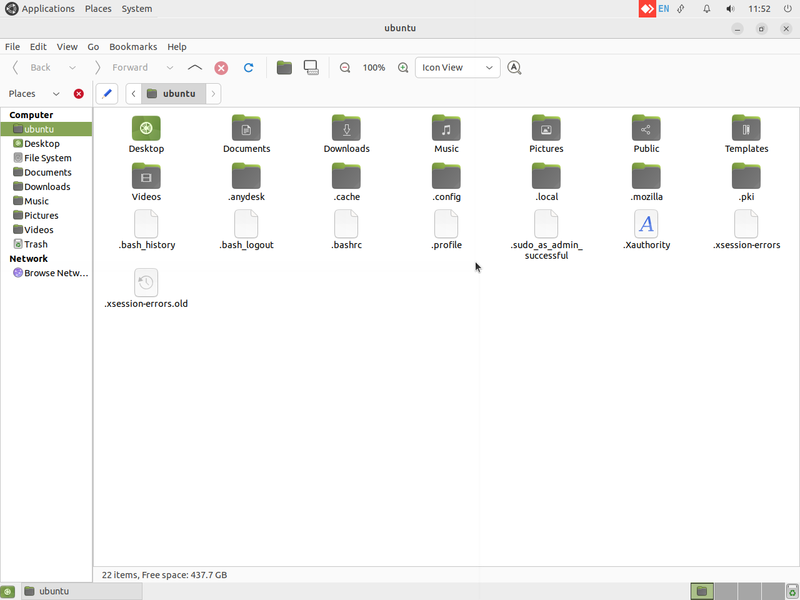Click the Forward button
The height and width of the screenshot is (600, 800).
click(x=122, y=68)
